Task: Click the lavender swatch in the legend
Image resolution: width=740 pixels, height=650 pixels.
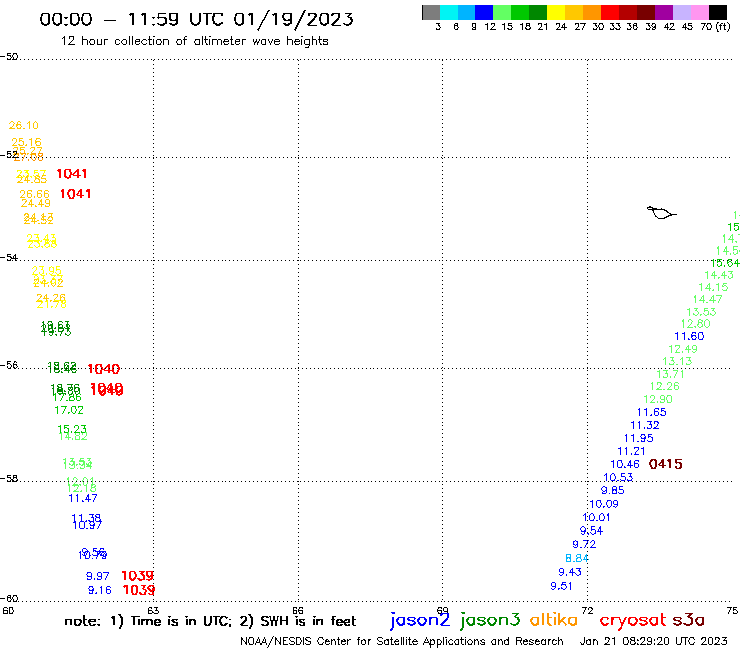Action: pyautogui.click(x=681, y=12)
